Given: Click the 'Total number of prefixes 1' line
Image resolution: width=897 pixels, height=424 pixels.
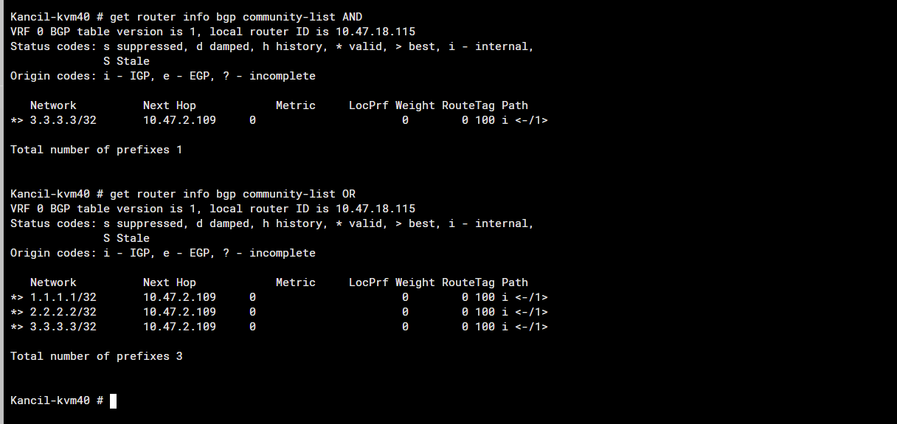Looking at the screenshot, I should 96,149.
